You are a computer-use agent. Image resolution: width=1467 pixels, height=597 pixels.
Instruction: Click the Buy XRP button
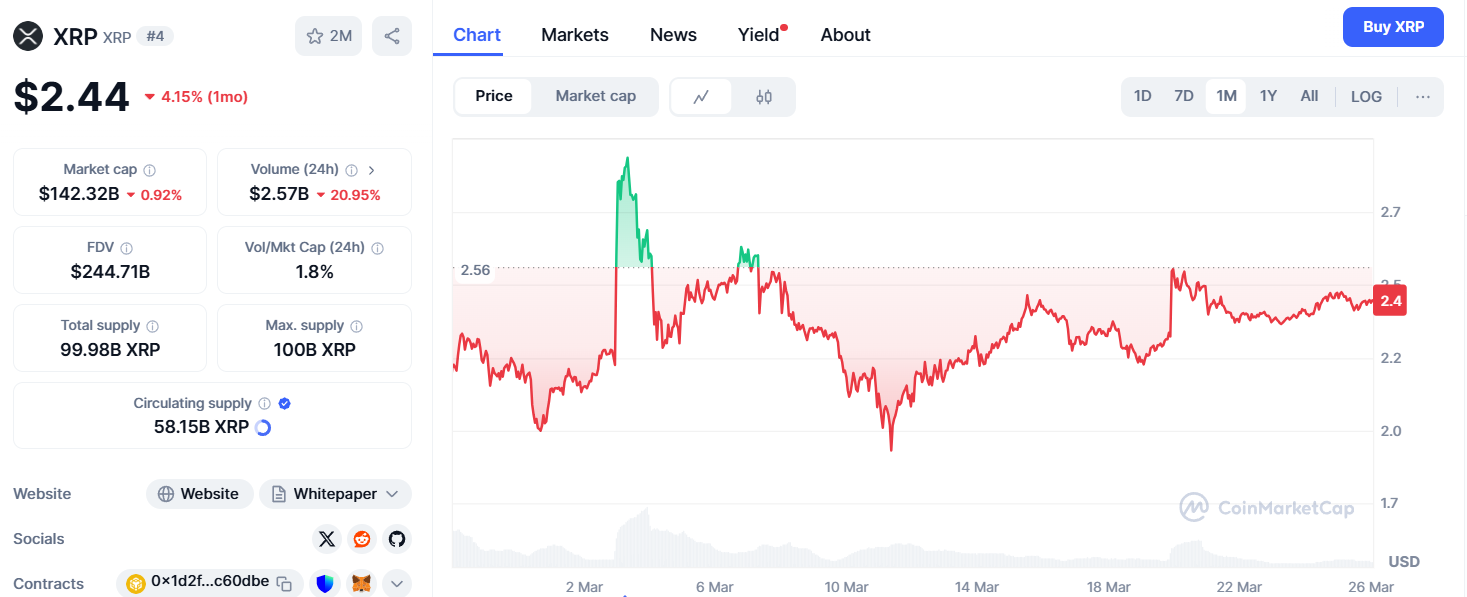click(x=1393, y=27)
